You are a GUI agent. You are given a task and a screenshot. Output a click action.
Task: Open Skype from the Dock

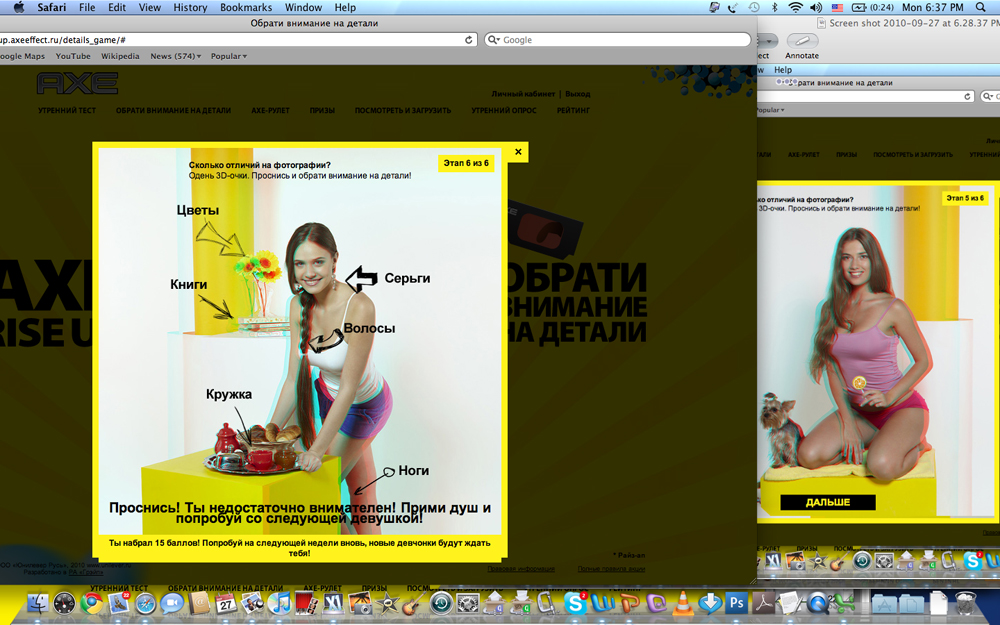pos(575,603)
